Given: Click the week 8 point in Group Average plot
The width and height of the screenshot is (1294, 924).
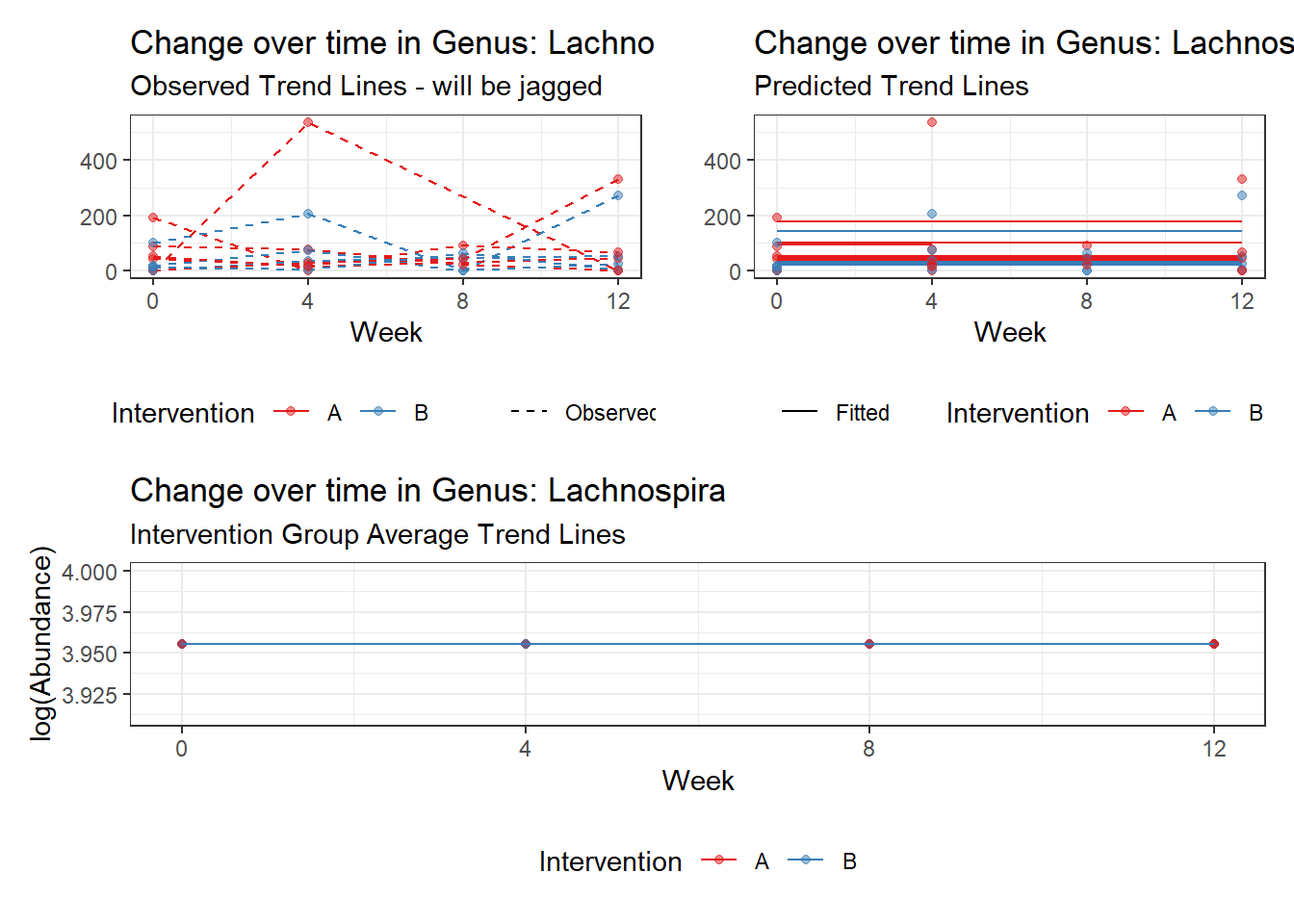Looking at the screenshot, I should click(x=869, y=644).
